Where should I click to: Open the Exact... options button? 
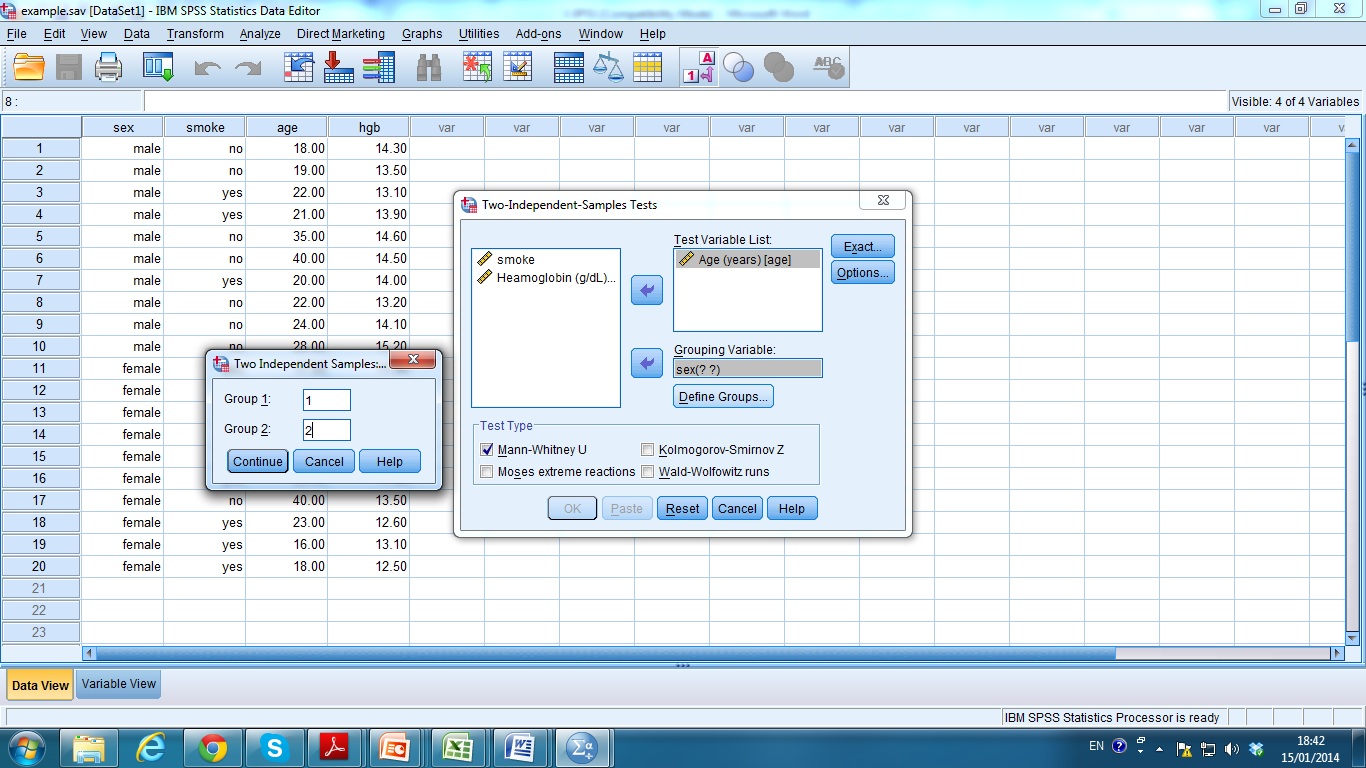point(862,246)
